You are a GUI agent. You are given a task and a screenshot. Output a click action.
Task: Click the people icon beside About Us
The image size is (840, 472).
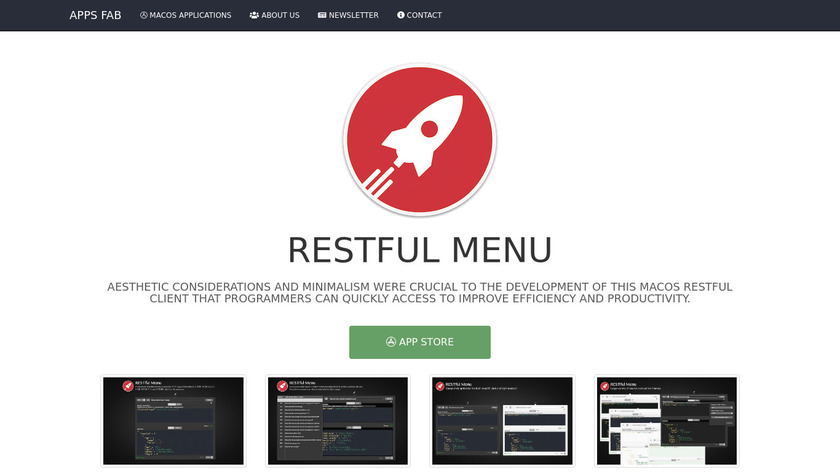[254, 15]
